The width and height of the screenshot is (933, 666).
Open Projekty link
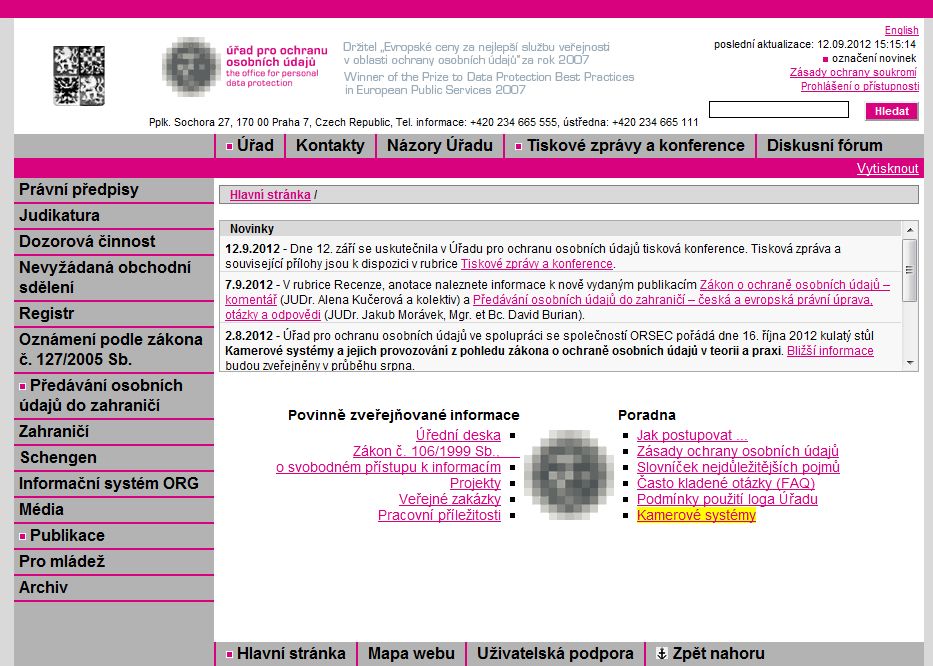[475, 484]
